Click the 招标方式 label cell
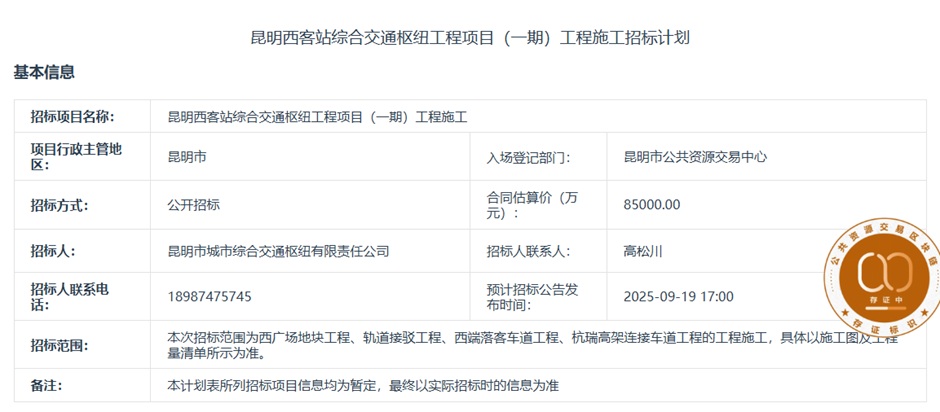 click(x=60, y=205)
